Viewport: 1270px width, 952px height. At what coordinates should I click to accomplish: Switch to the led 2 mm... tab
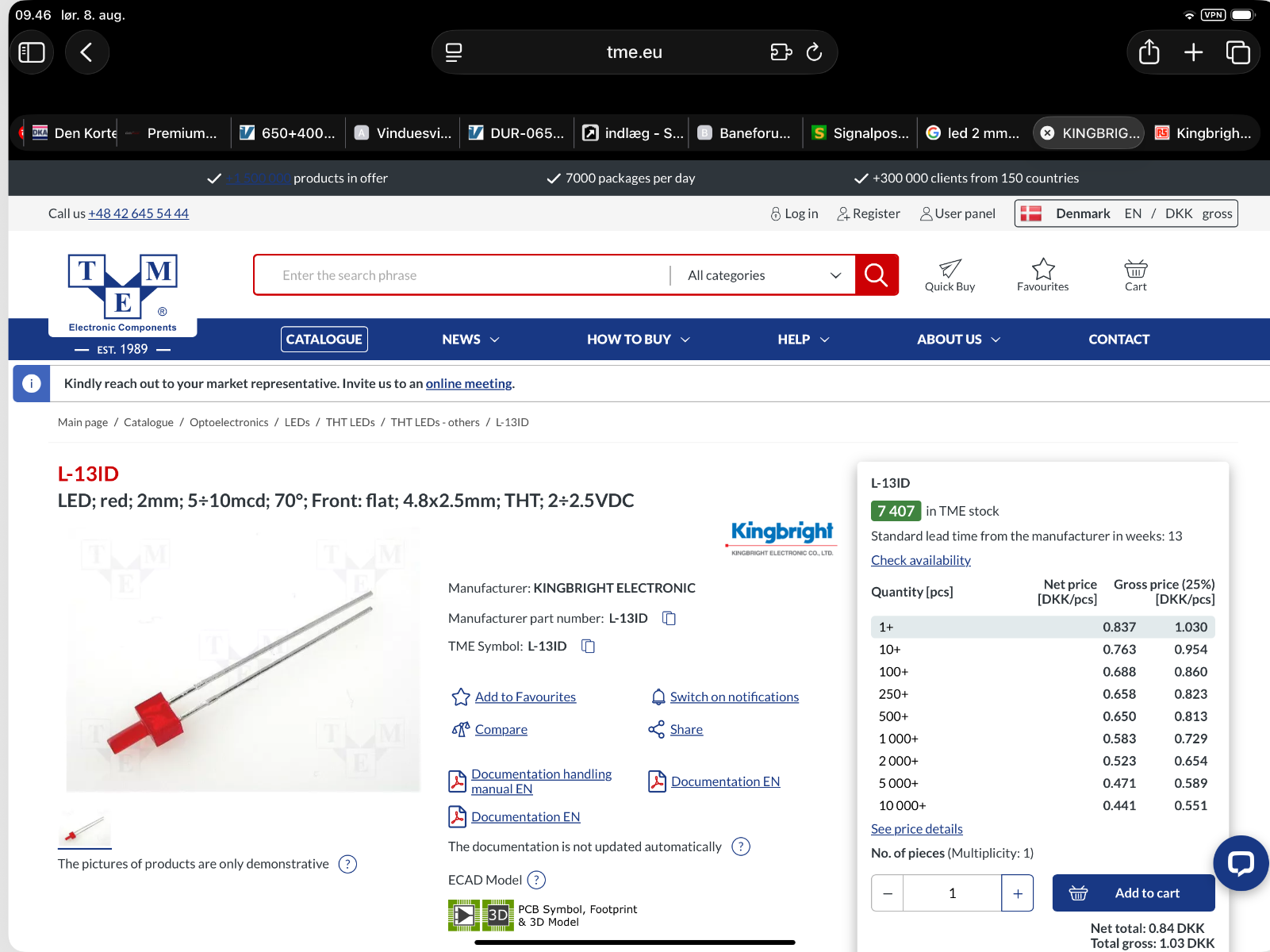click(x=974, y=133)
